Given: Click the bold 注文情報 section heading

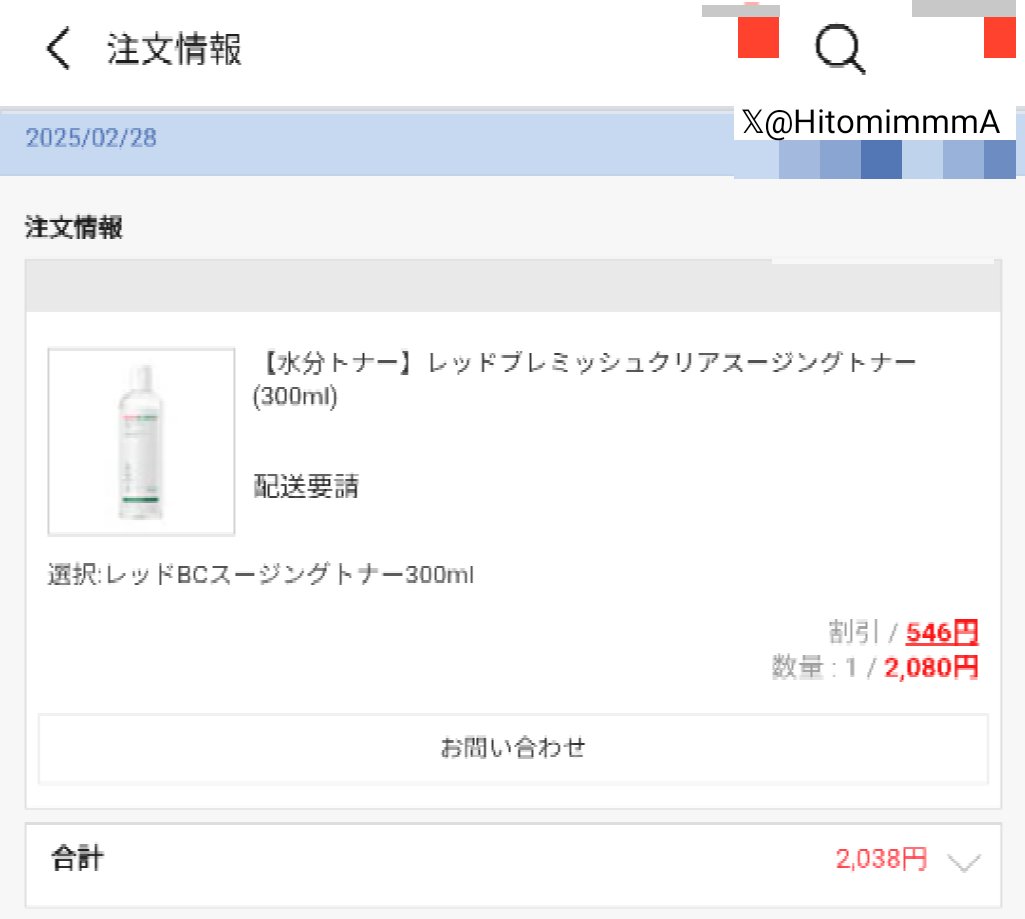Looking at the screenshot, I should (74, 228).
